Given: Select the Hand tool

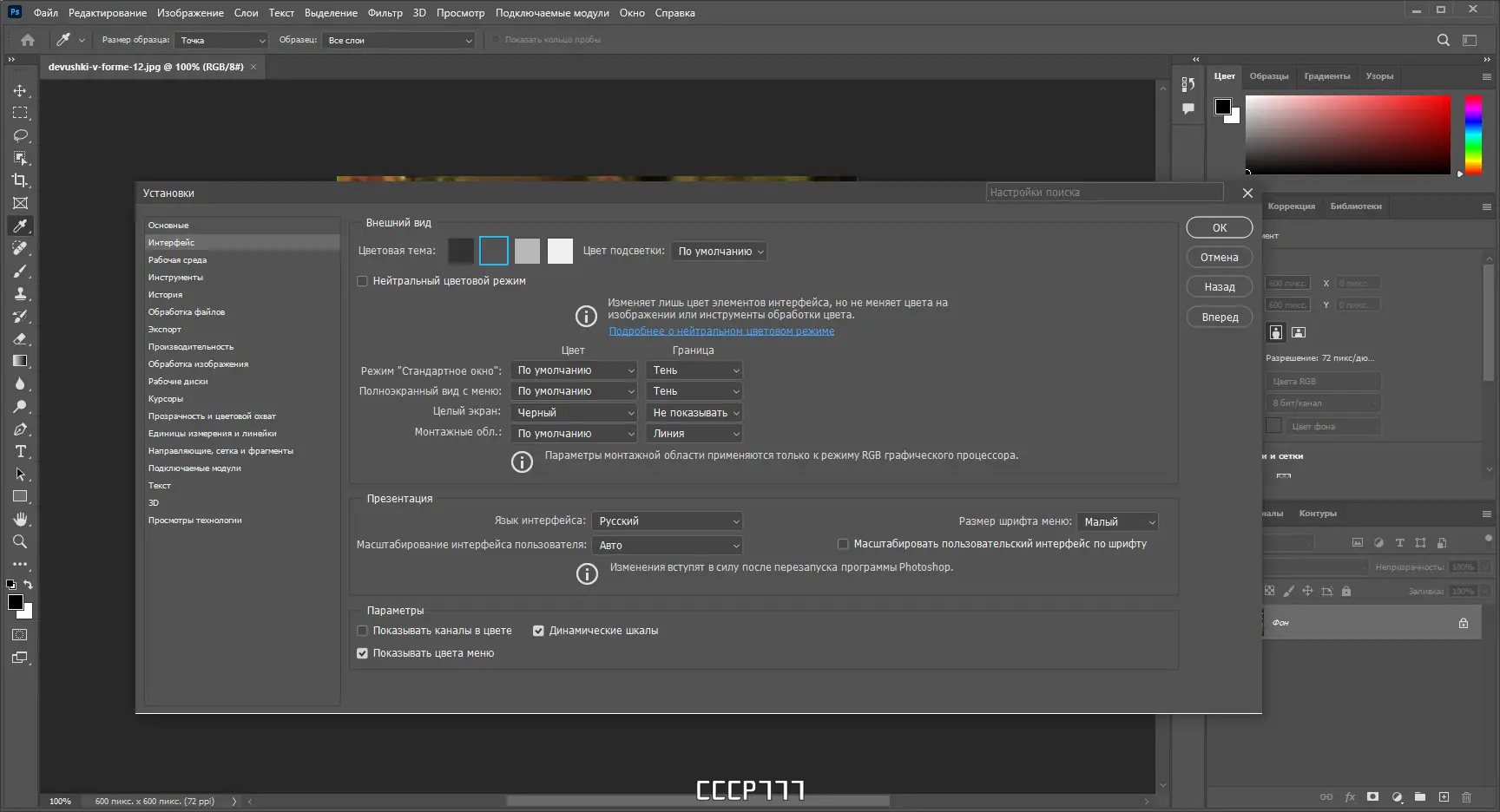Looking at the screenshot, I should (x=20, y=519).
